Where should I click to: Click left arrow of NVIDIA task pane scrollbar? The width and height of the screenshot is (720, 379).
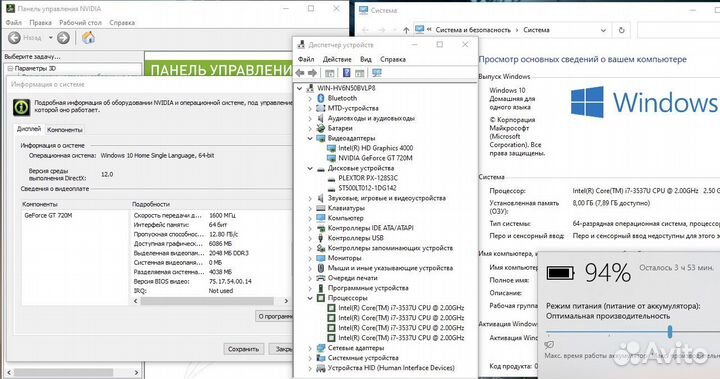(x=9, y=372)
